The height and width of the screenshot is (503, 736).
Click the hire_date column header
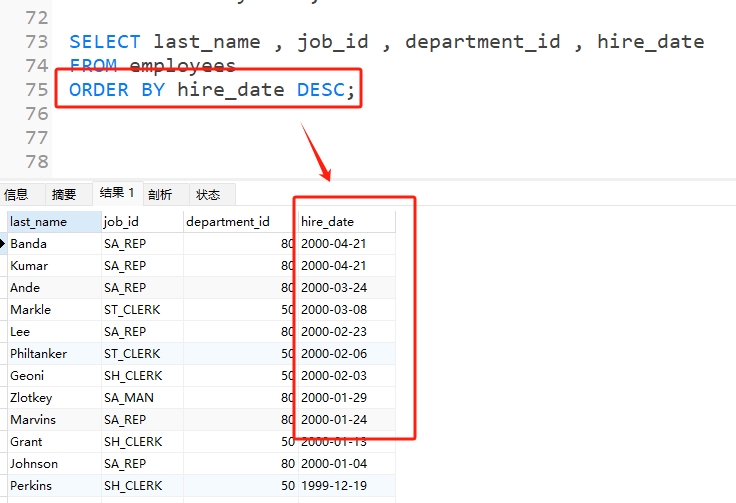click(x=346, y=221)
